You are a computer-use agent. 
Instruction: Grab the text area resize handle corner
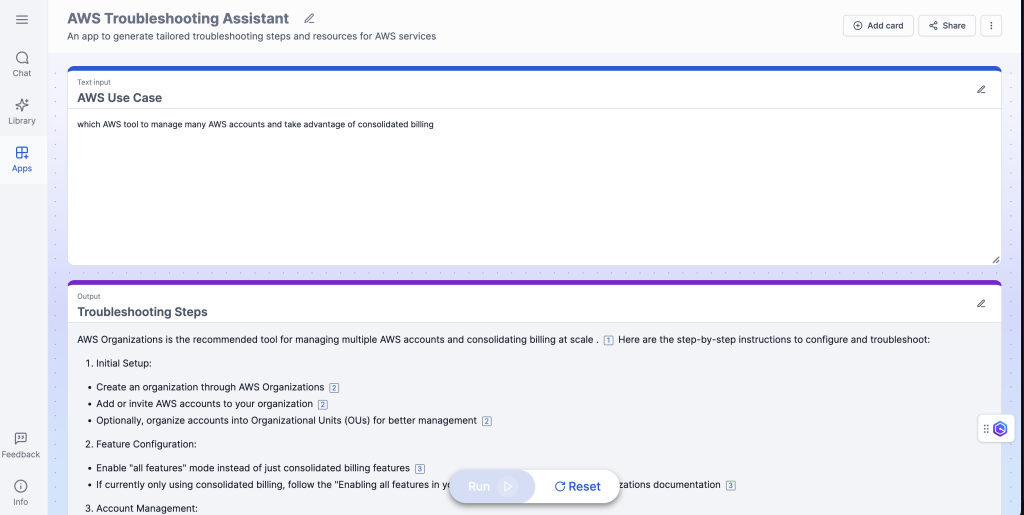pos(996,260)
